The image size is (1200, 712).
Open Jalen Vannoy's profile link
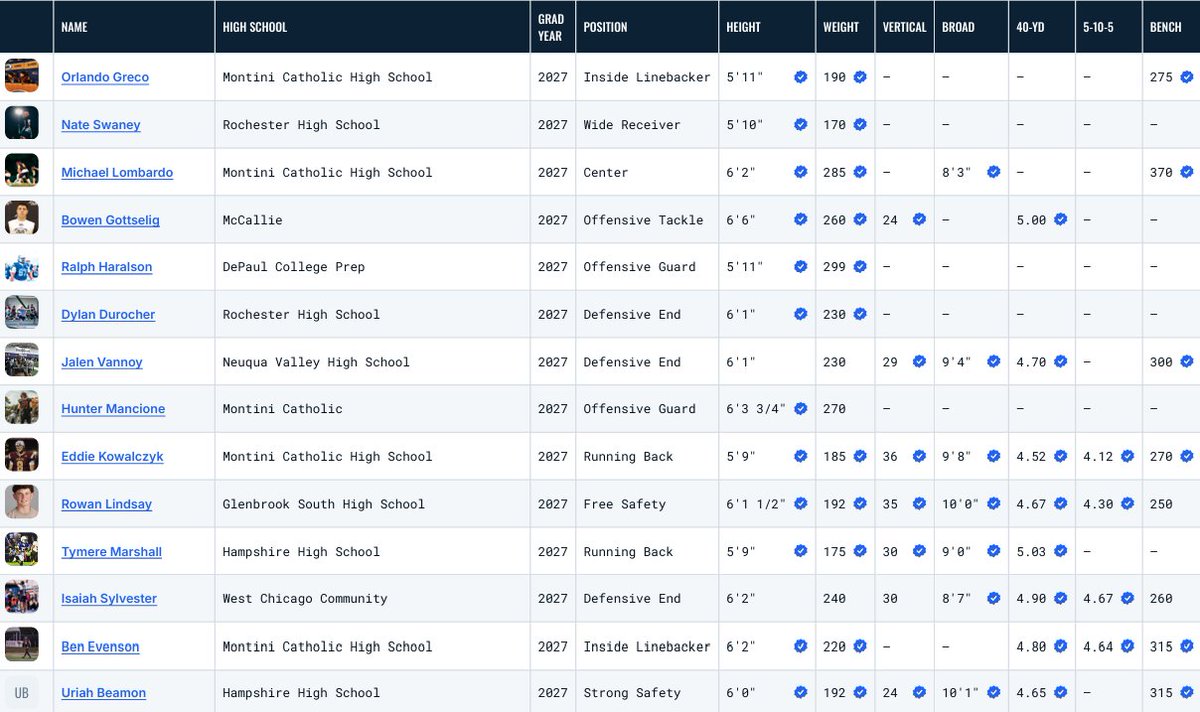pos(102,362)
